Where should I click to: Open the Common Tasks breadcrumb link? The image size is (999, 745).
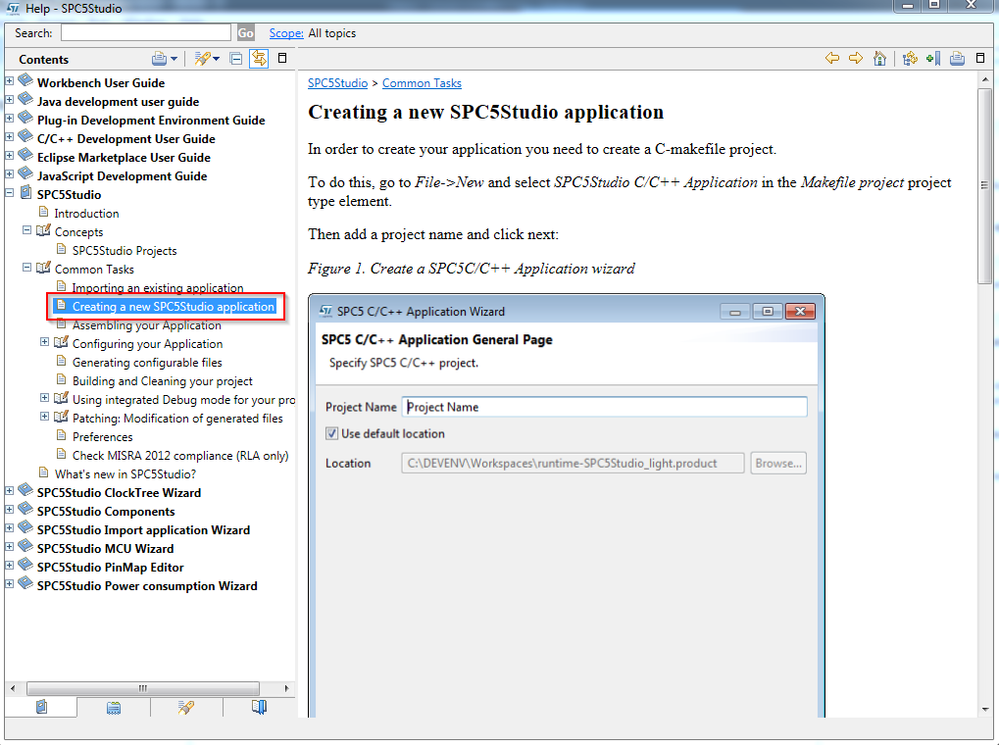click(x=422, y=83)
